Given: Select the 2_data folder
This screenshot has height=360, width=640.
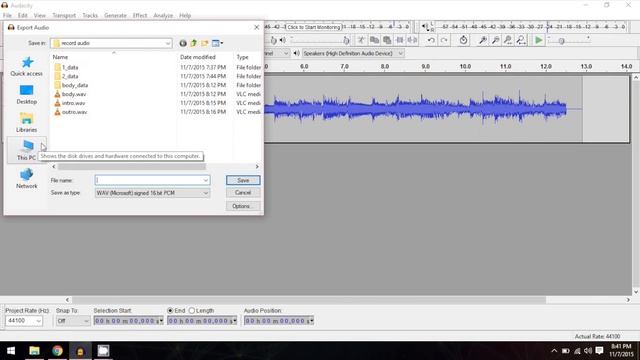Looking at the screenshot, I should point(70,76).
